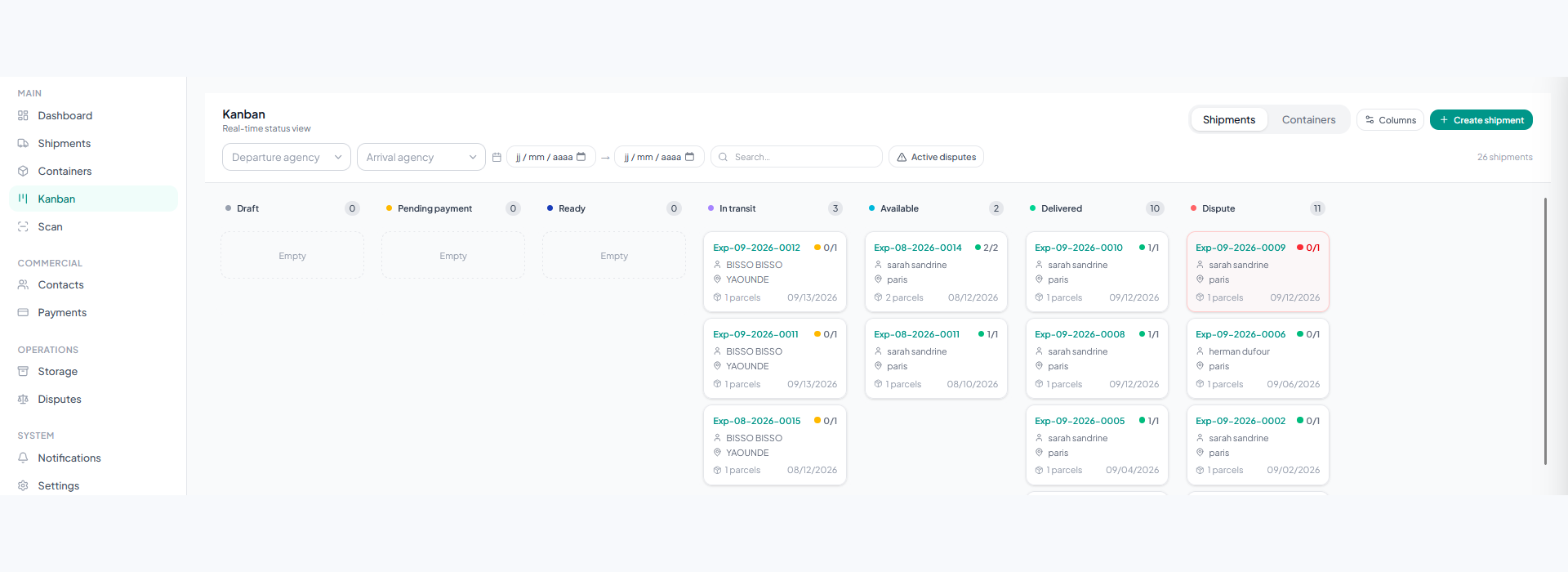The image size is (1568, 572).
Task: Expand Arrival agency dropdown
Action: 421,157
